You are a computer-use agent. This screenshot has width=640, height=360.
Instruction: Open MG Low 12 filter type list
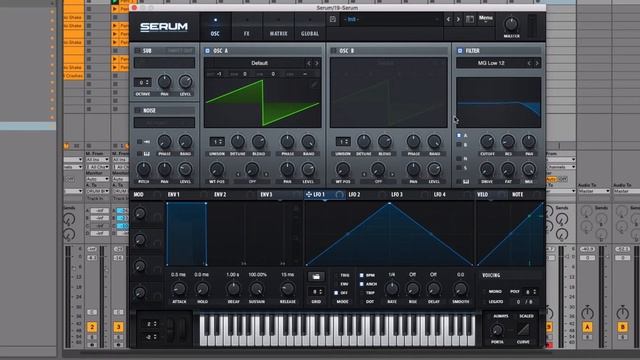(491, 63)
